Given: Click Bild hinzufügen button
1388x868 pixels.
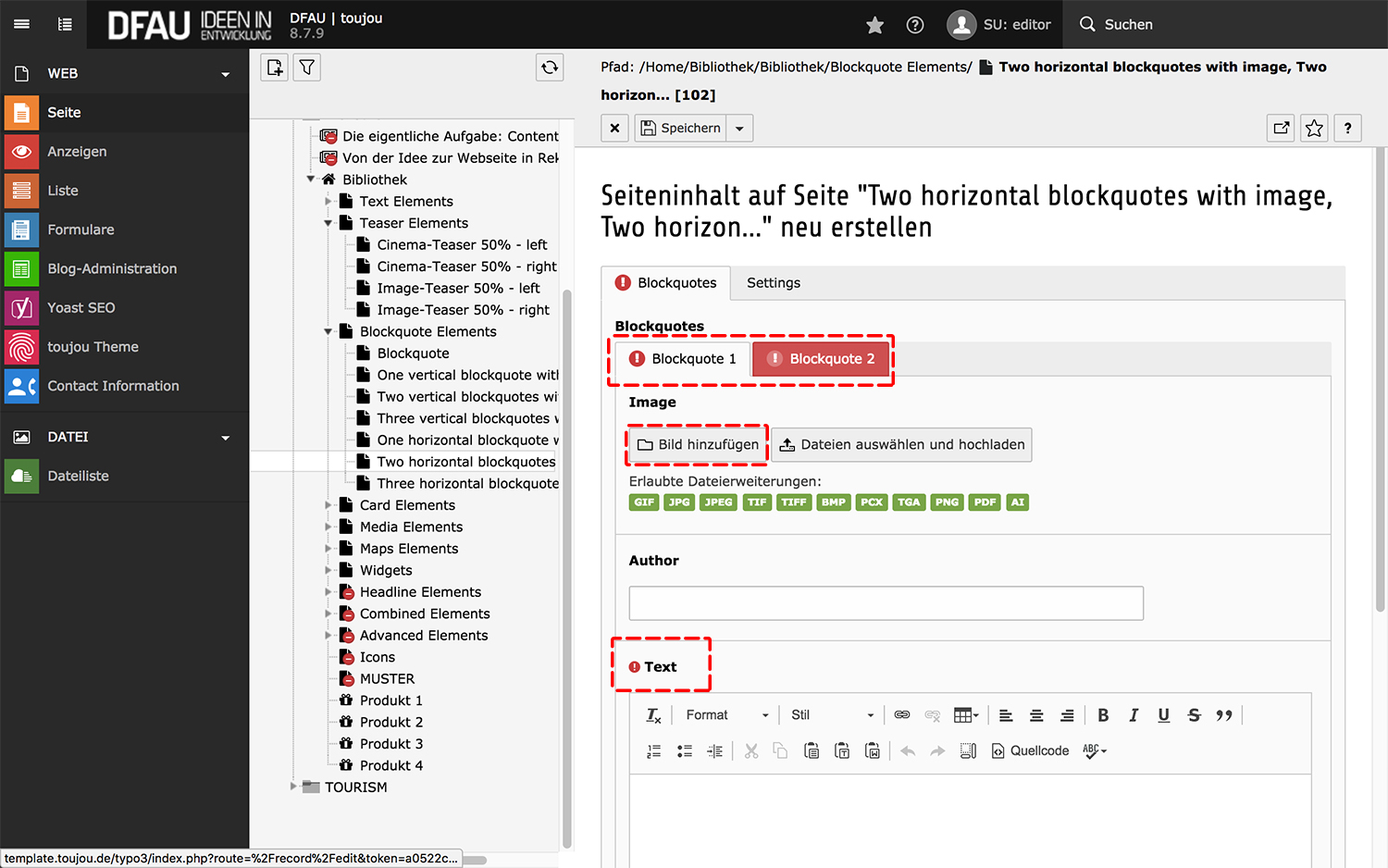Looking at the screenshot, I should pyautogui.click(x=698, y=445).
